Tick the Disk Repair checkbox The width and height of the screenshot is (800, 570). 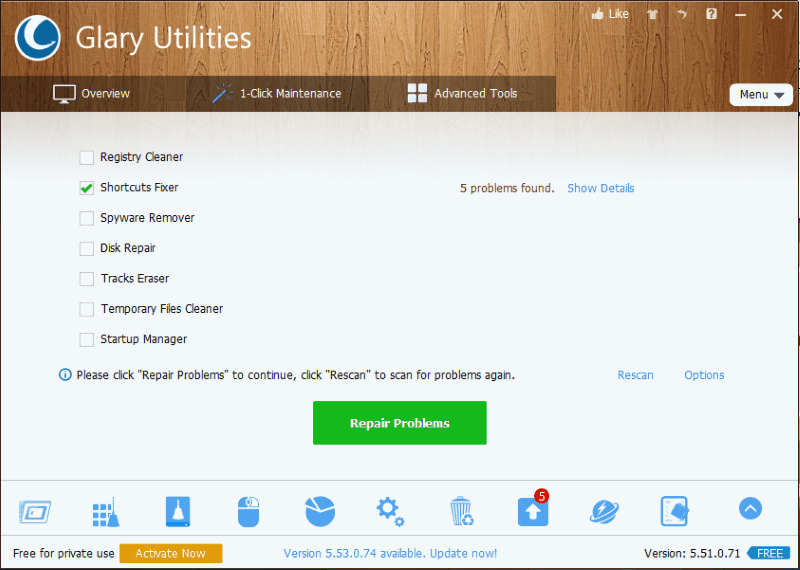click(x=87, y=249)
